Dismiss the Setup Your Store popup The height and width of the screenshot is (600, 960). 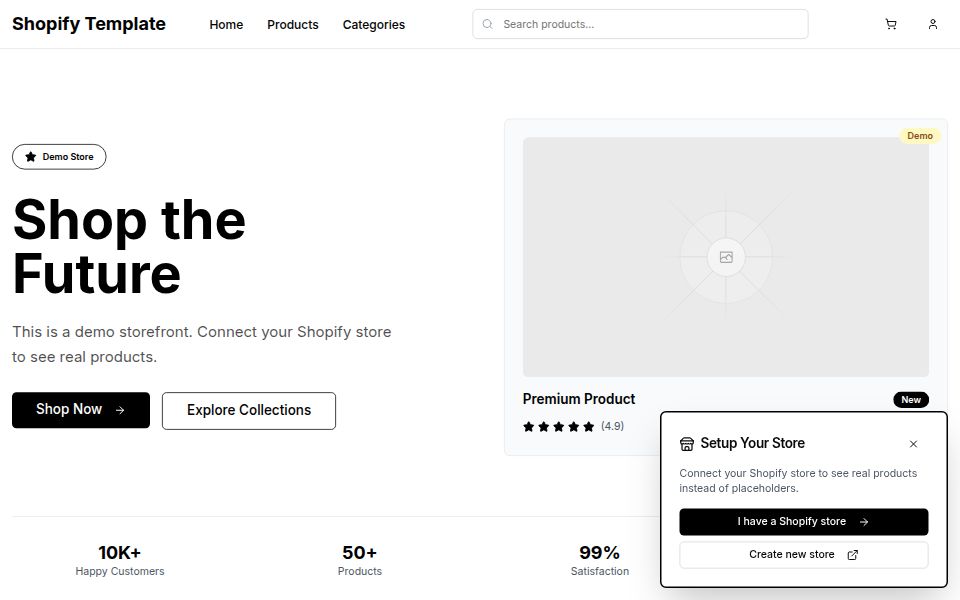(x=913, y=444)
